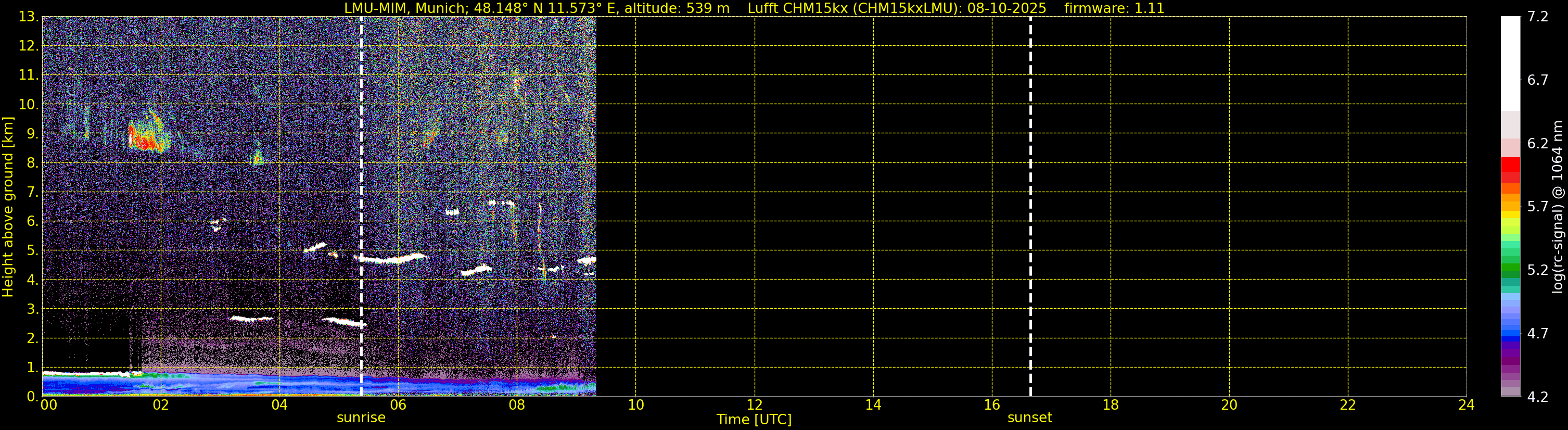The height and width of the screenshot is (430, 1568).
Task: Click the white cloud band just after sunrise near 5 km
Action: pyautogui.click(x=391, y=258)
